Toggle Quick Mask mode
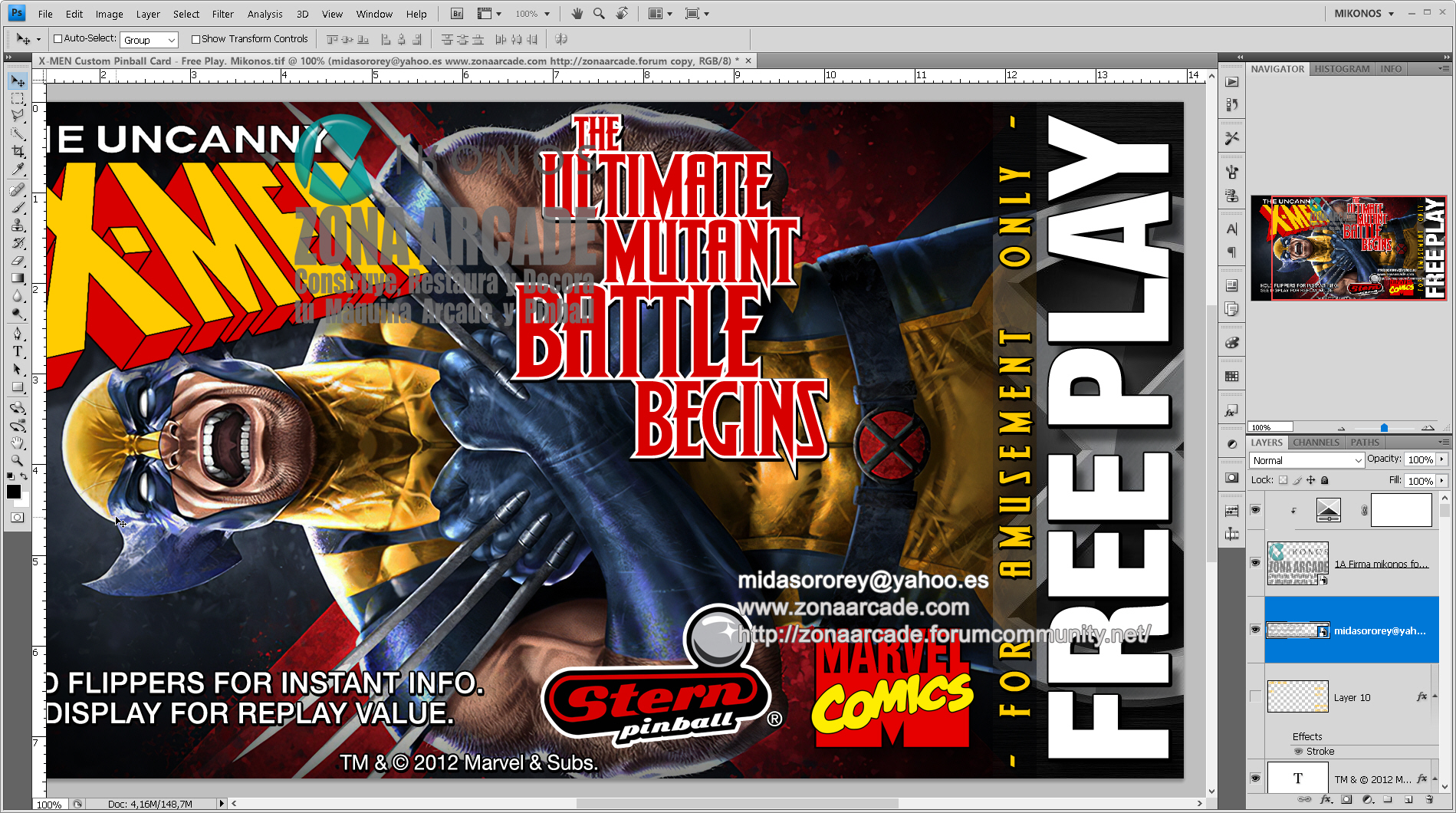The height and width of the screenshot is (813, 1456). (17, 518)
